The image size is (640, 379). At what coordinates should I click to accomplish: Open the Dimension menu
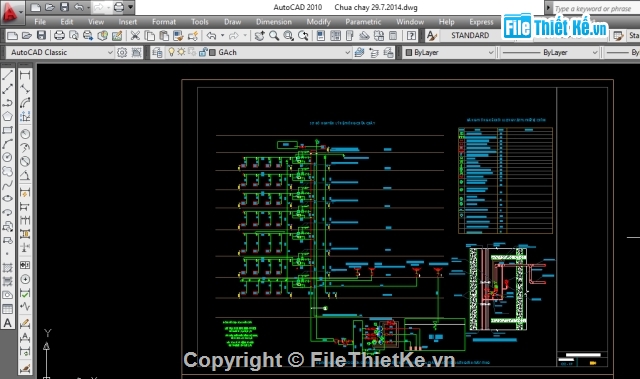point(273,22)
